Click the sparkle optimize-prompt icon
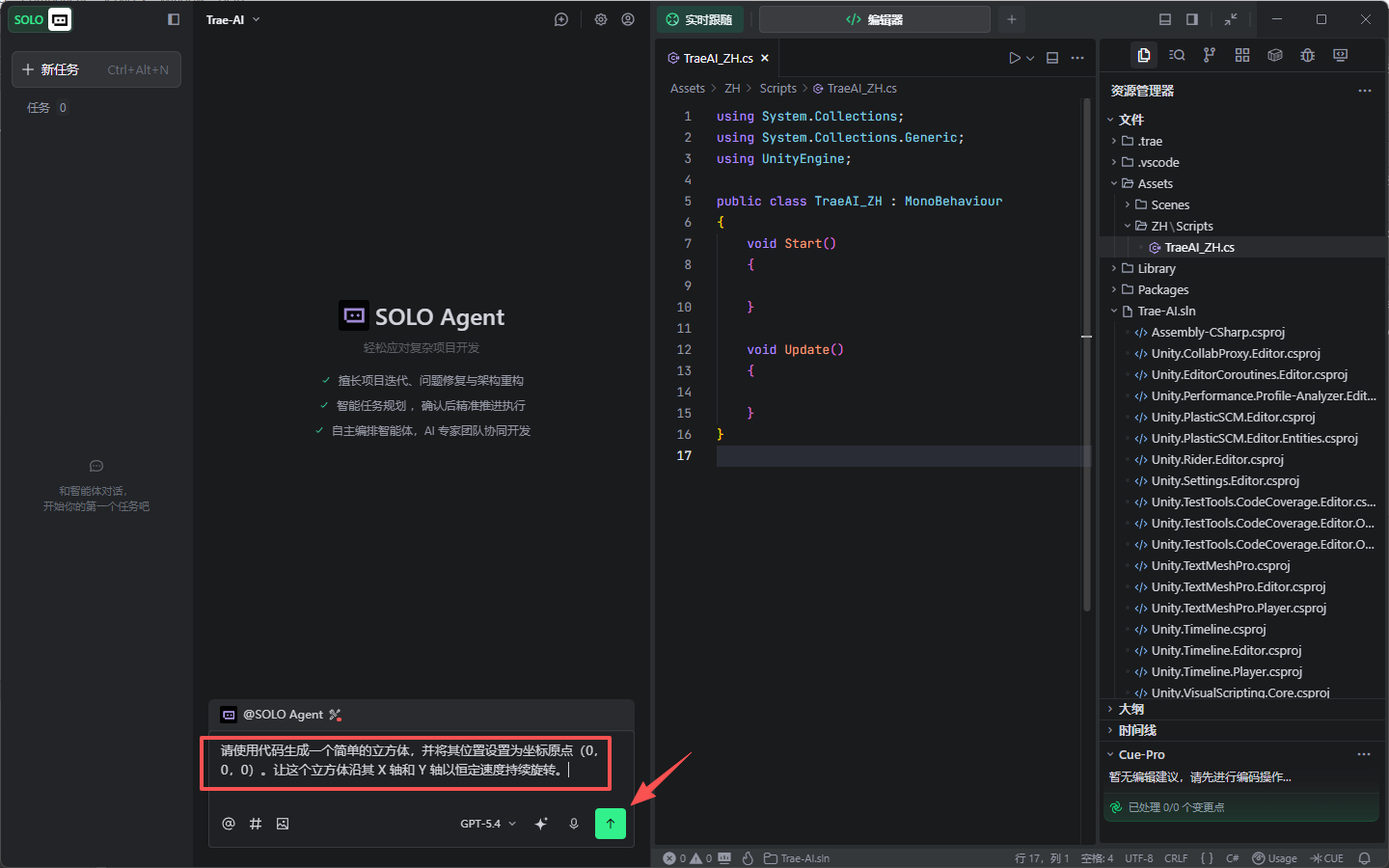This screenshot has width=1389, height=868. click(x=541, y=824)
